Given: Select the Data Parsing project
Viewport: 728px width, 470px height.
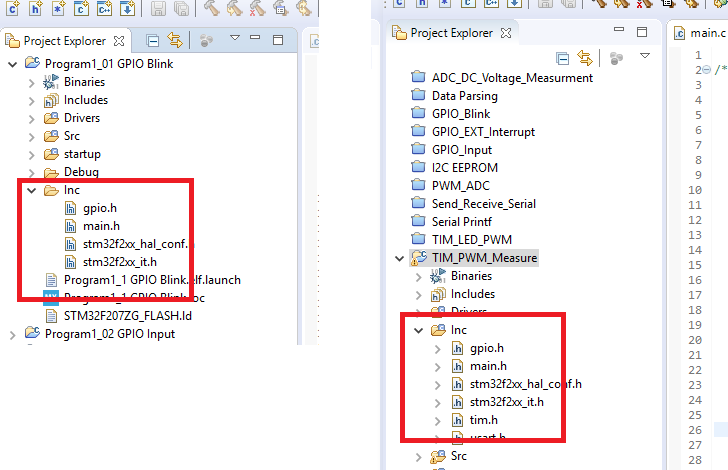Looking at the screenshot, I should tap(465, 96).
